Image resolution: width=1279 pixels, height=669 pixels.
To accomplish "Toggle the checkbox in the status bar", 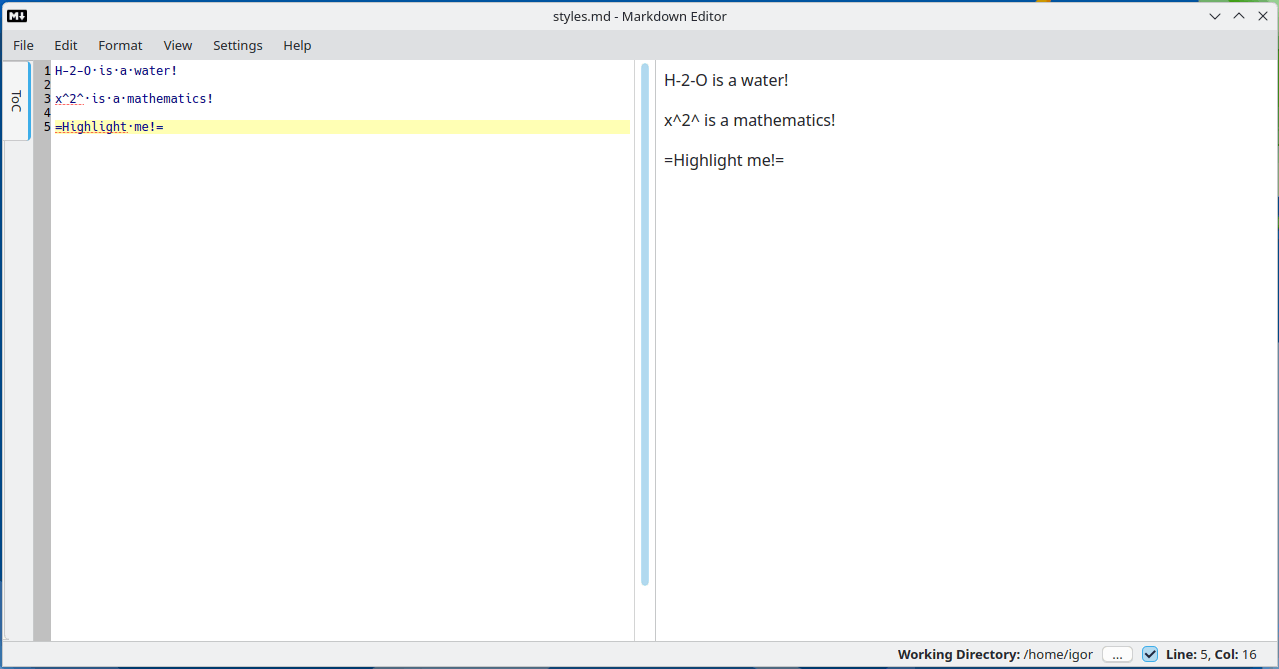I will [1150, 654].
